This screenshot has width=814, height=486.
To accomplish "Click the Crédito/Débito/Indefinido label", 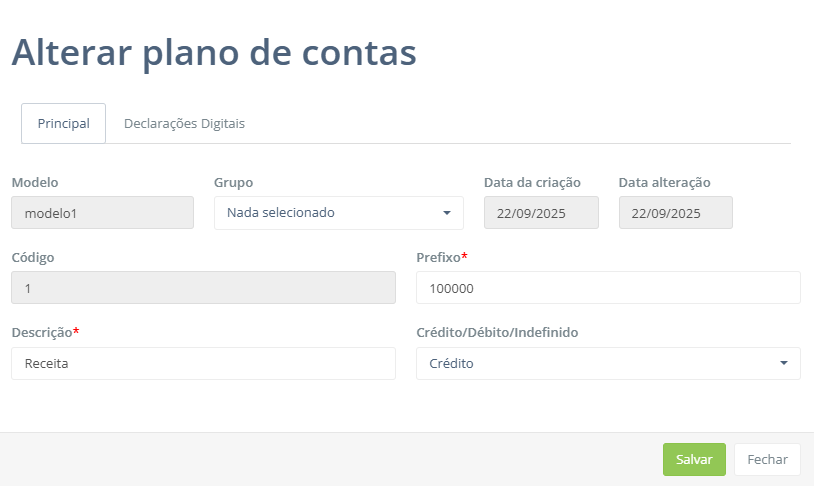I will pos(497,332).
